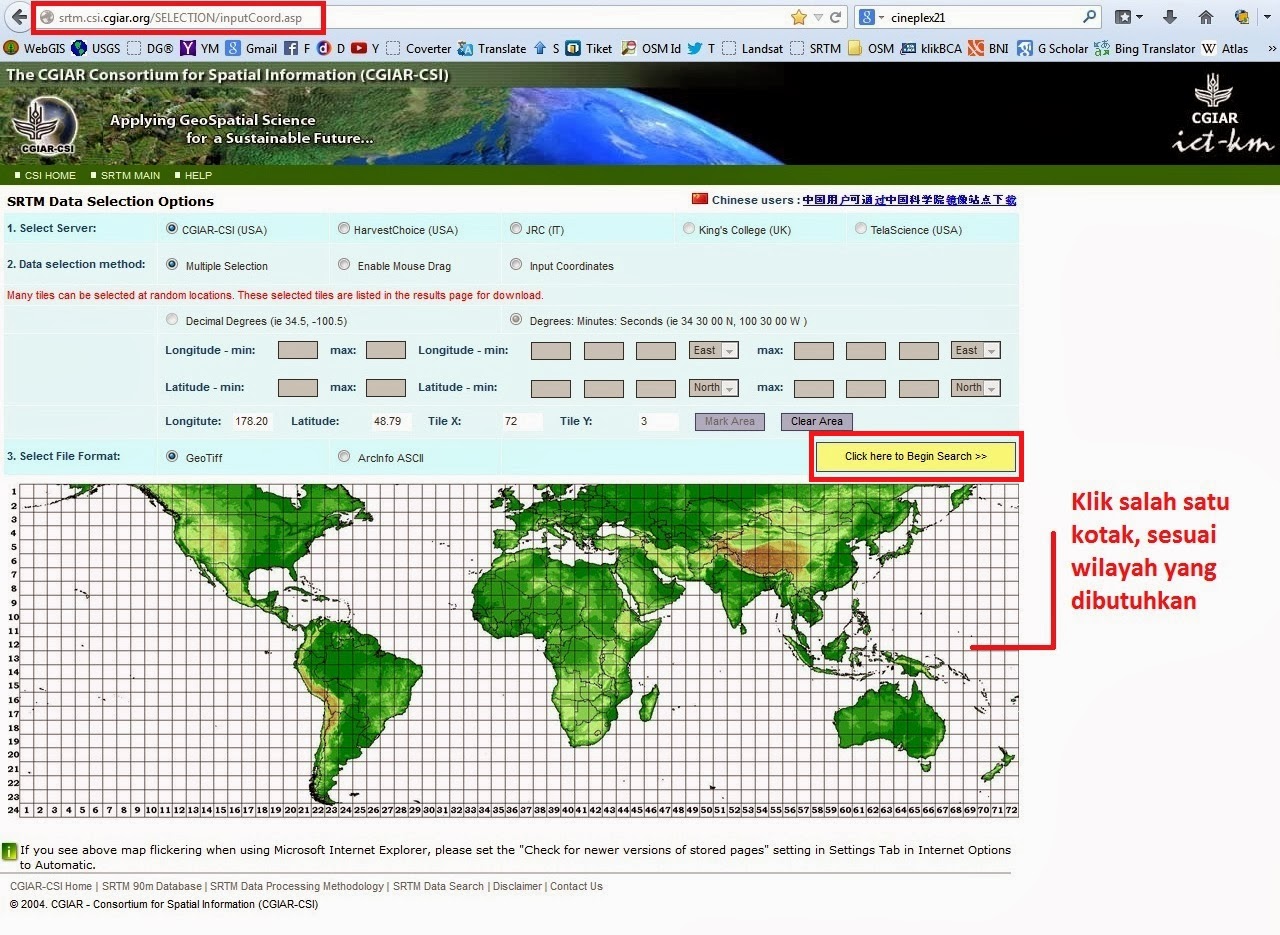The width and height of the screenshot is (1280, 935).
Task: Enable the Input Coordinates selection method
Action: point(516,264)
